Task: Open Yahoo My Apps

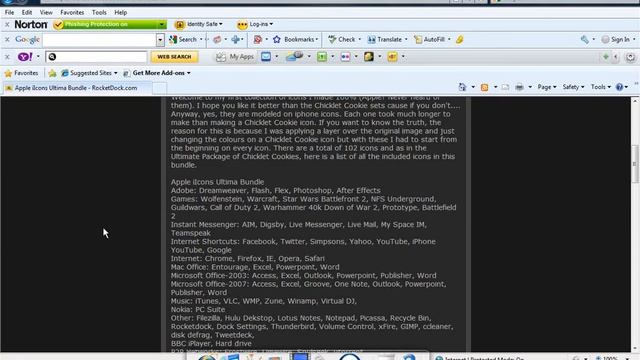Action: [235, 57]
